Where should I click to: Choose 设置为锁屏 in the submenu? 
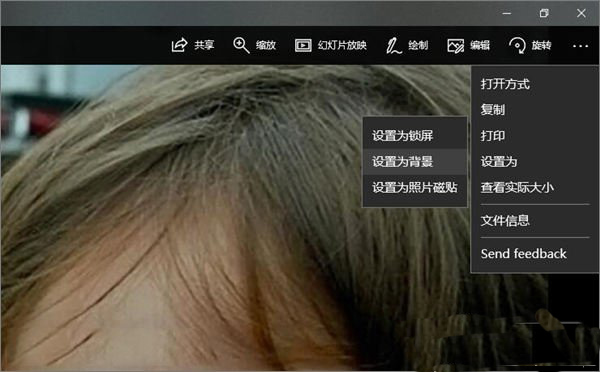pyautogui.click(x=415, y=136)
